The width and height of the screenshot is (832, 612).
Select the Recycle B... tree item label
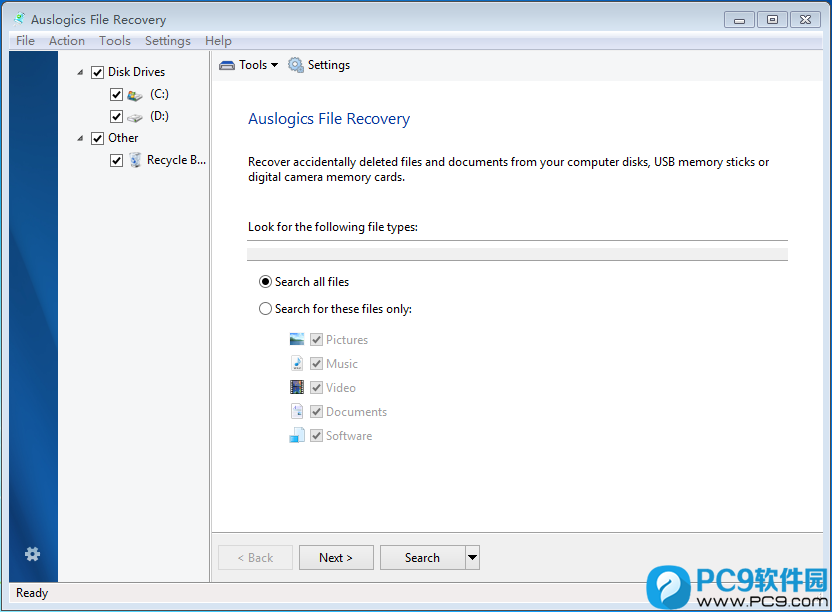click(x=176, y=160)
